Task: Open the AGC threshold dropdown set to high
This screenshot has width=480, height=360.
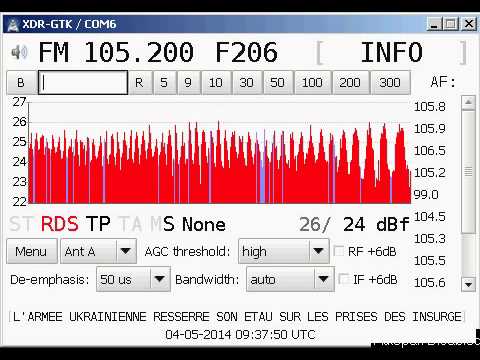Action: [x=284, y=251]
